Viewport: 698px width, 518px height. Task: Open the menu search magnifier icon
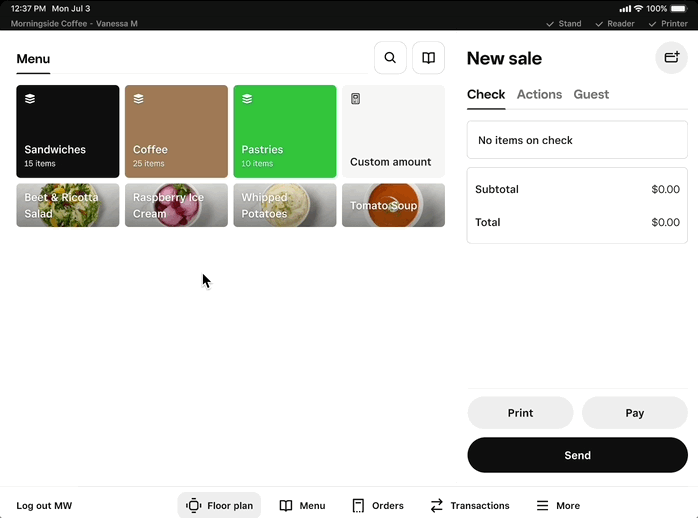click(x=390, y=58)
